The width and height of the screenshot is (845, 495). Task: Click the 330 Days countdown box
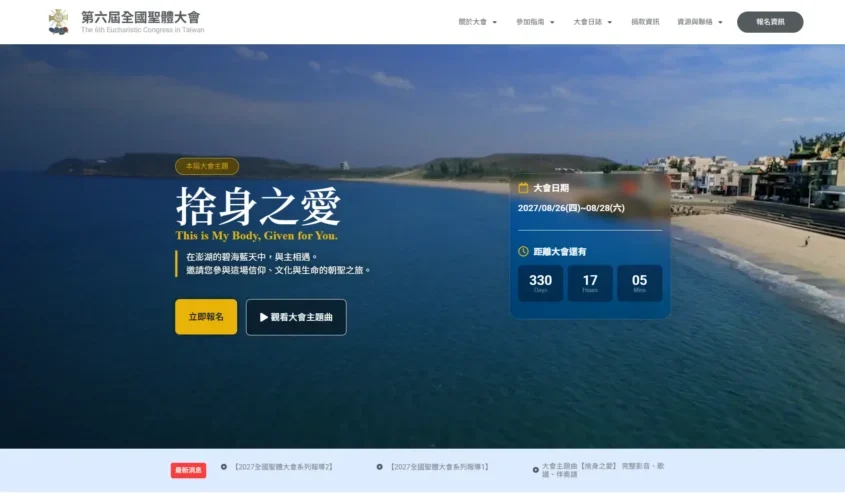pos(541,283)
